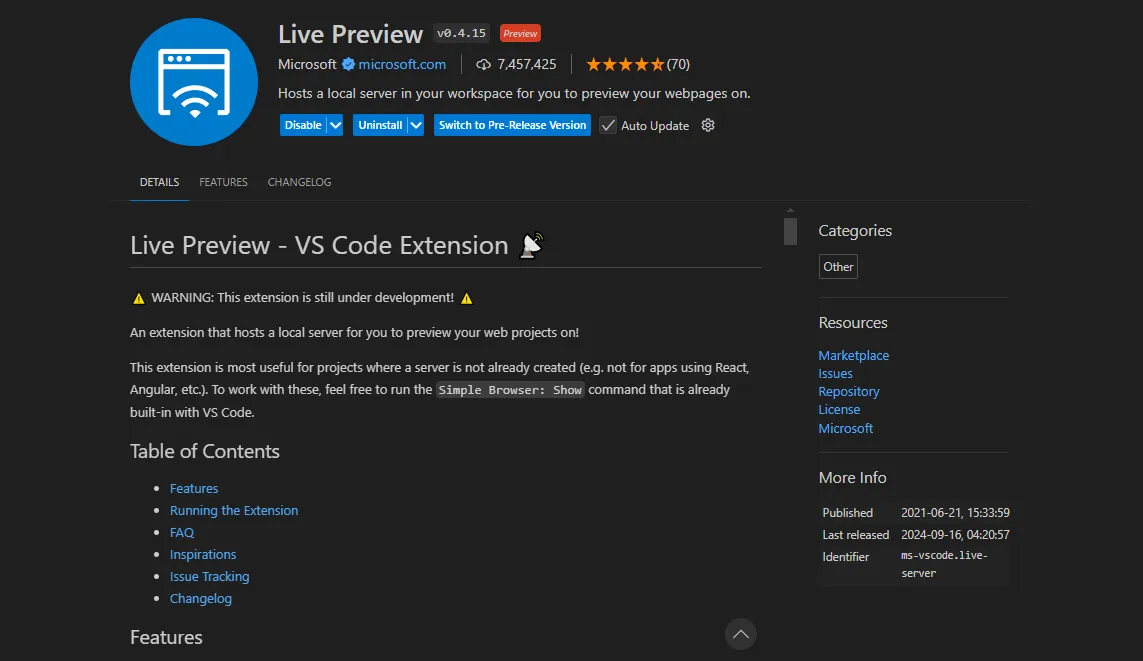Image resolution: width=1143 pixels, height=661 pixels.
Task: Open the Running the Extension link
Action: tap(234, 510)
